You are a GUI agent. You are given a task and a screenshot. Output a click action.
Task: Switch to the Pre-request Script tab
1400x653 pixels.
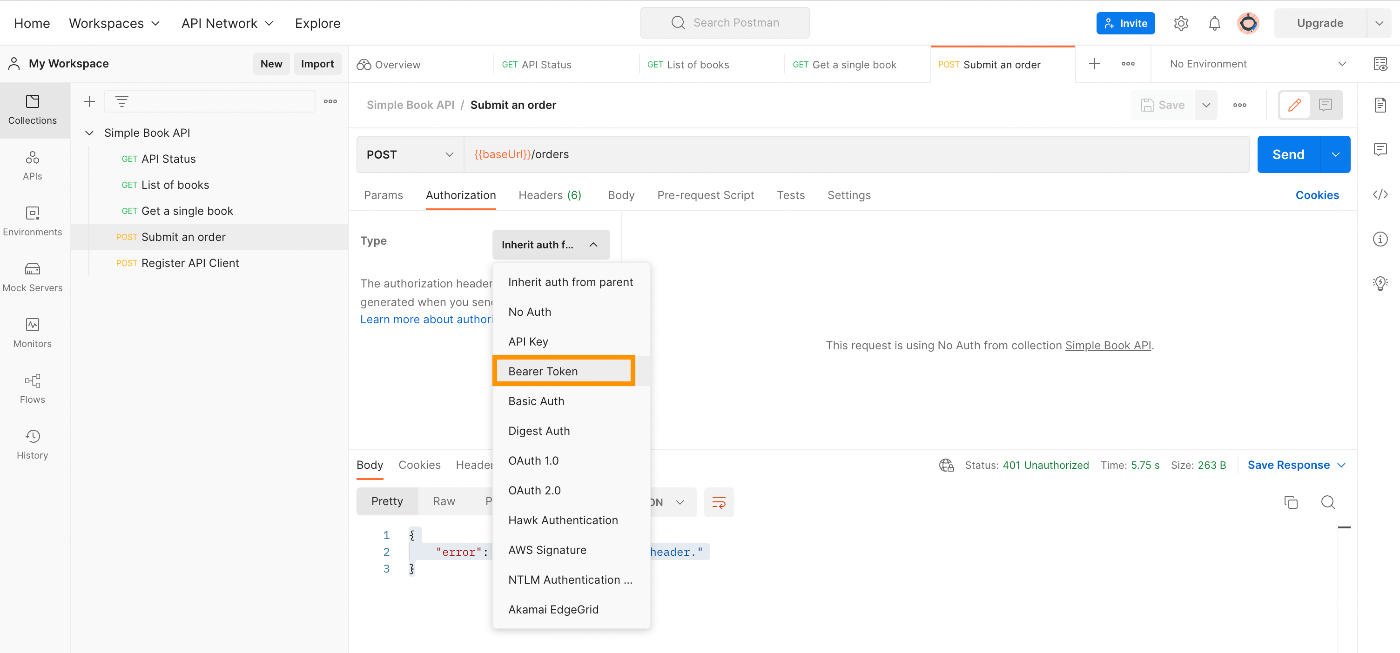point(706,195)
